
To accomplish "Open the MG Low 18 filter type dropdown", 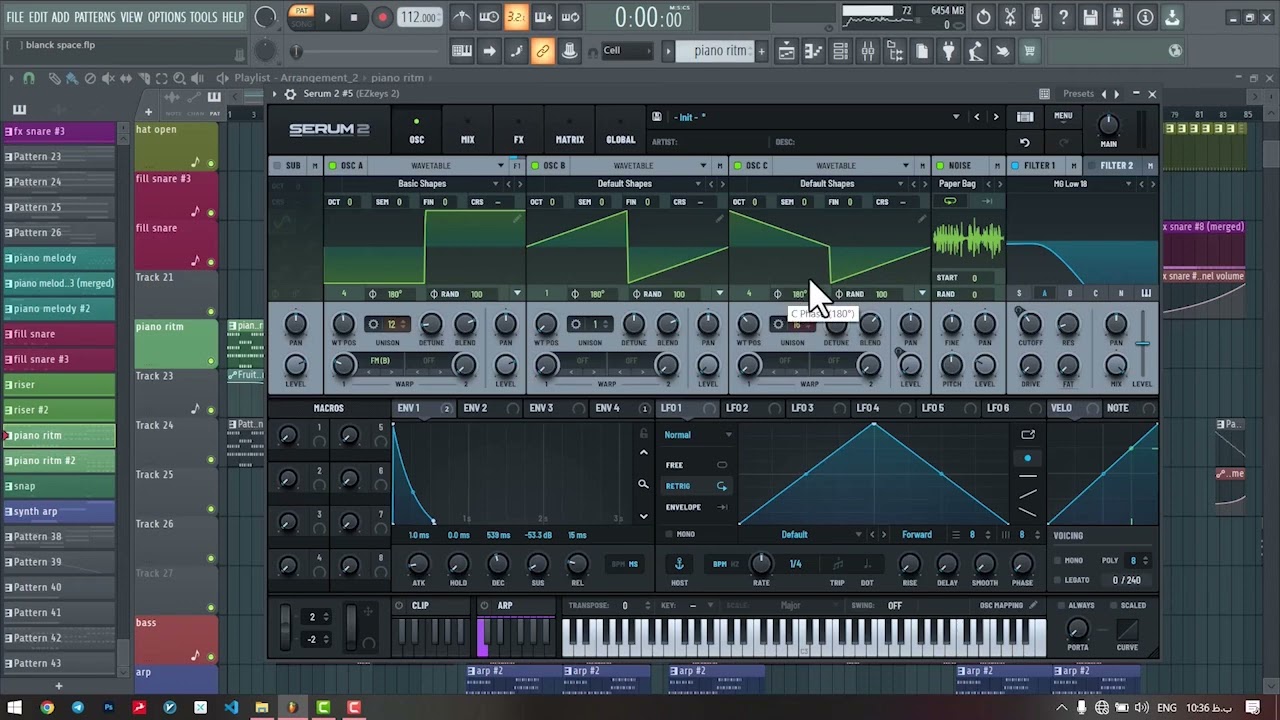I will 1128,184.
